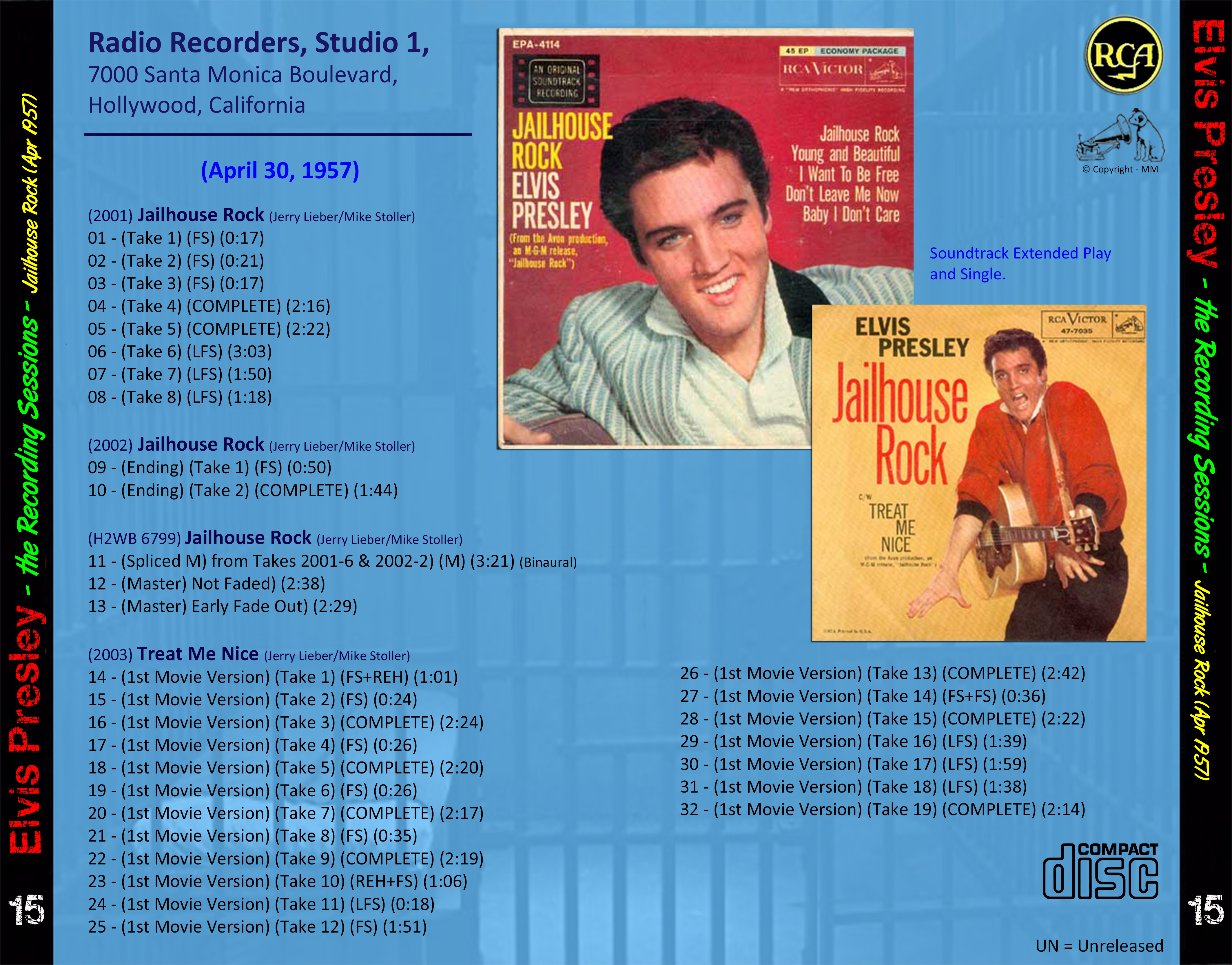The height and width of the screenshot is (965, 1232).
Task: Click track 21 - Take 8 (FS) (0:35)
Action: (252, 836)
